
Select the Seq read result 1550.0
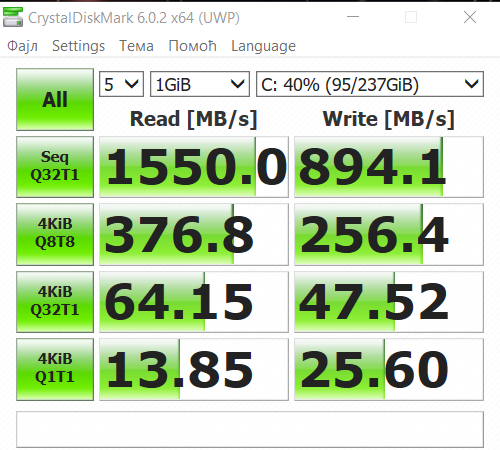(194, 167)
